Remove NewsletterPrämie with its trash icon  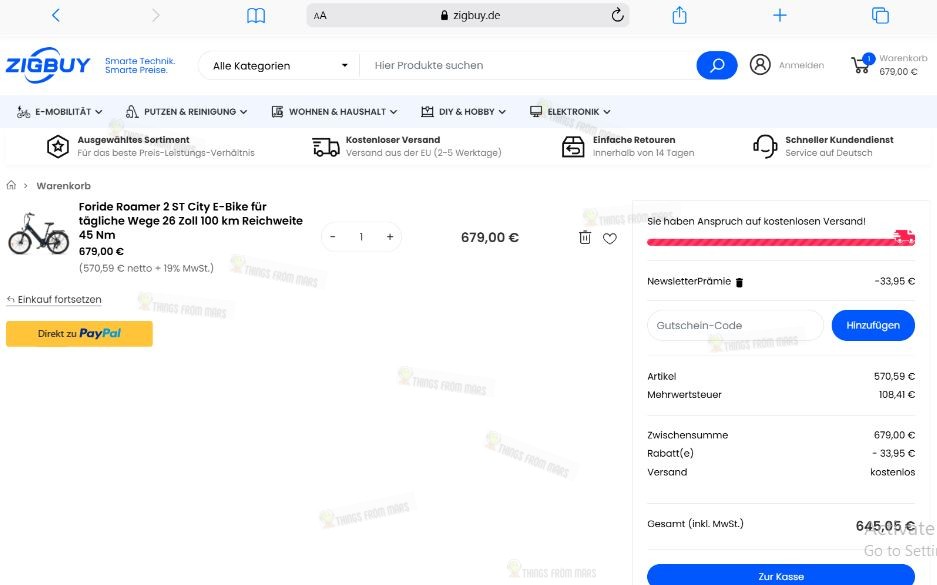click(739, 283)
